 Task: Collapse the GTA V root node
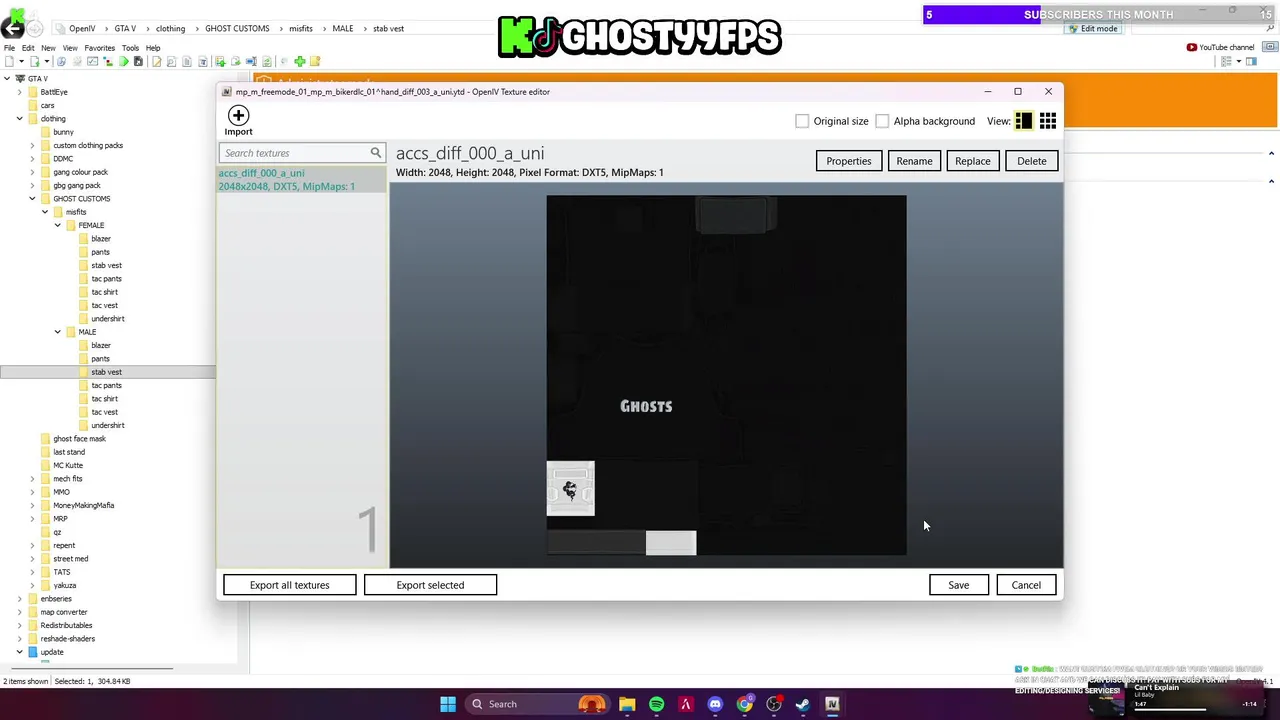coord(7,78)
